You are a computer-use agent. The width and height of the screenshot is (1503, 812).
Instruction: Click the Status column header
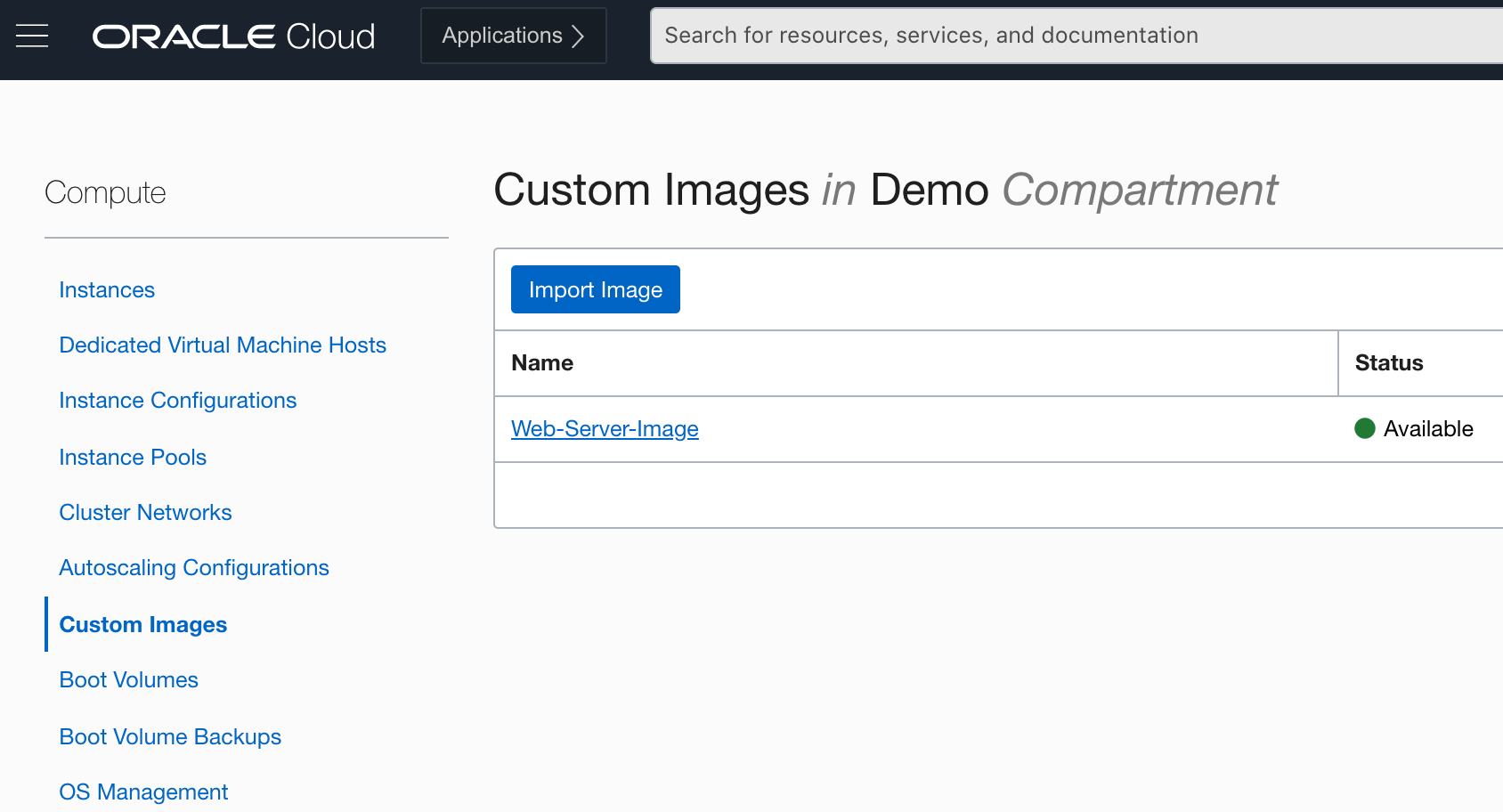tap(1389, 363)
